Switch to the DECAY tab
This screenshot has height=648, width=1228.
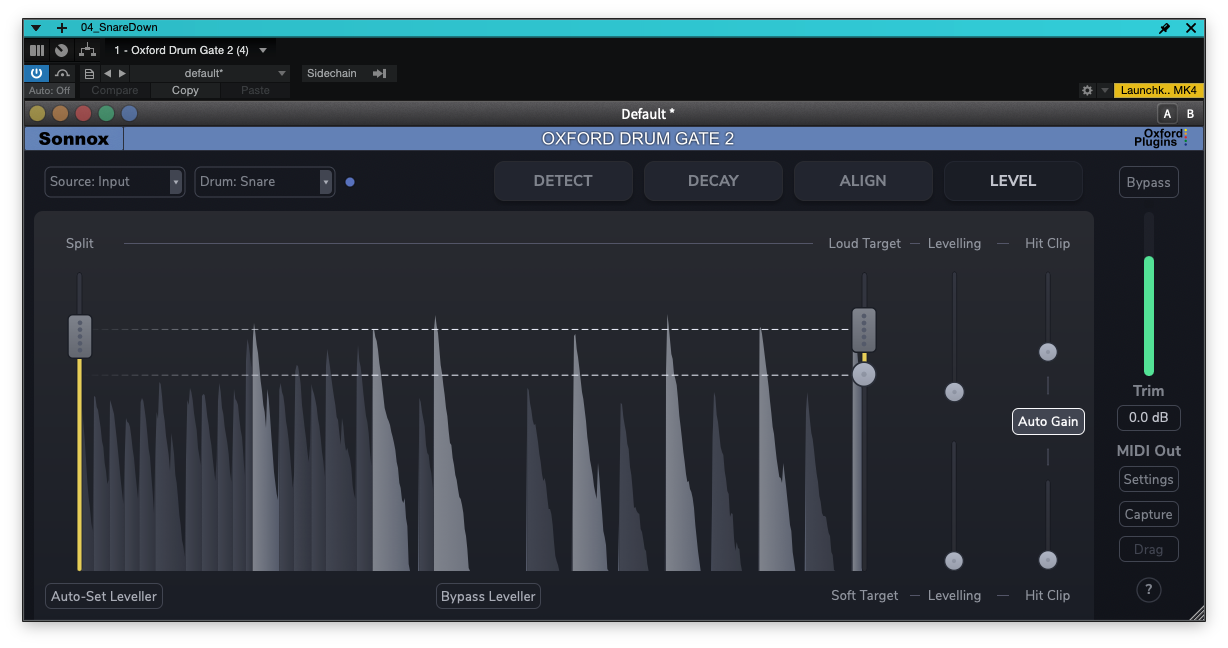pyautogui.click(x=713, y=181)
